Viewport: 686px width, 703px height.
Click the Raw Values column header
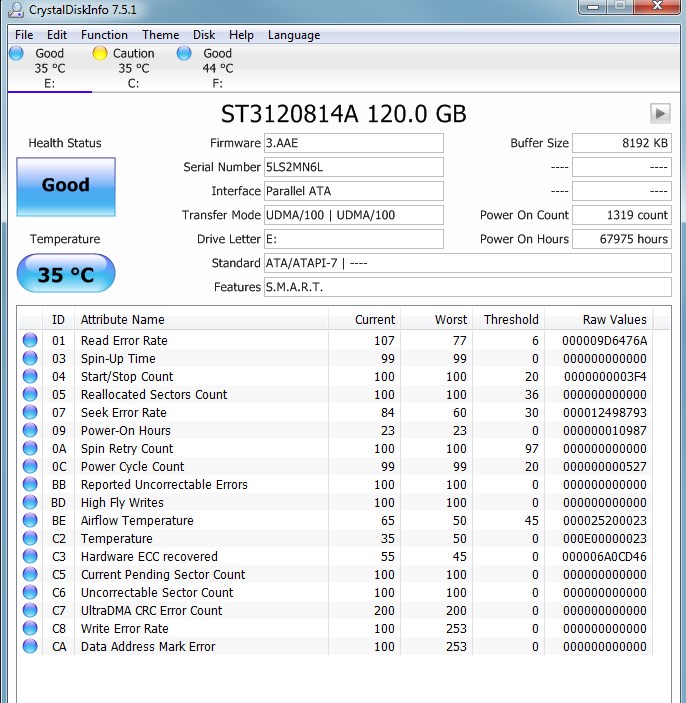(614, 320)
